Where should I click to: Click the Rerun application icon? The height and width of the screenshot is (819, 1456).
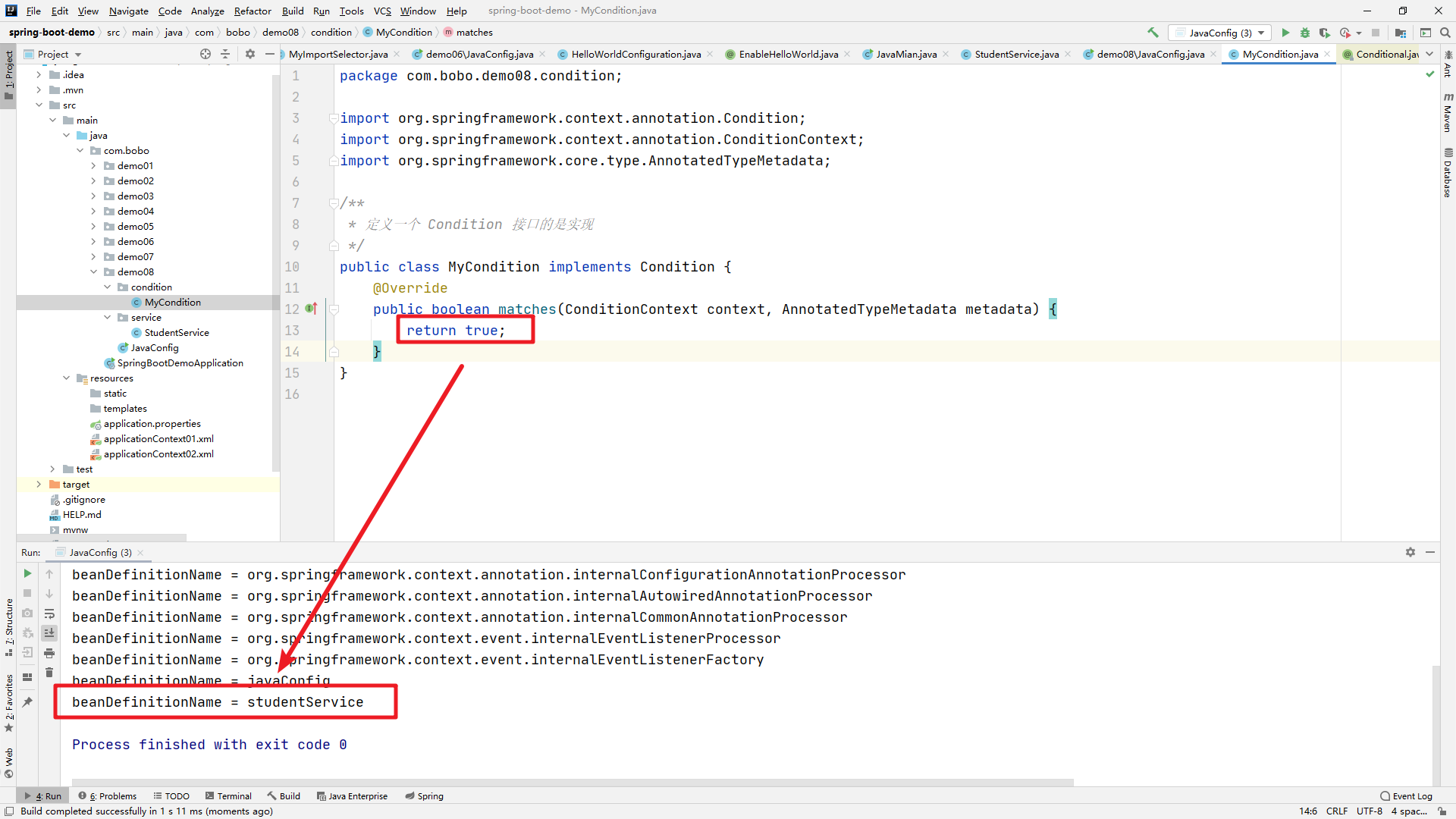pos(27,573)
